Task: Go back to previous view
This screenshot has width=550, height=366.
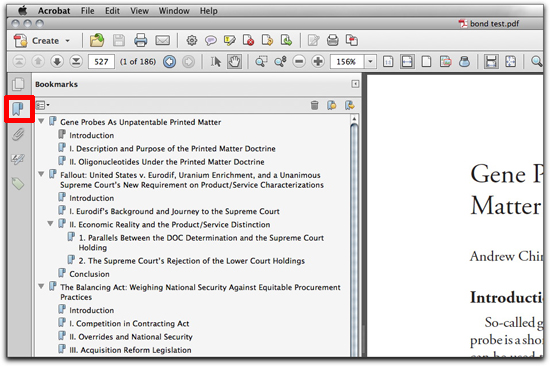Action: (x=169, y=62)
